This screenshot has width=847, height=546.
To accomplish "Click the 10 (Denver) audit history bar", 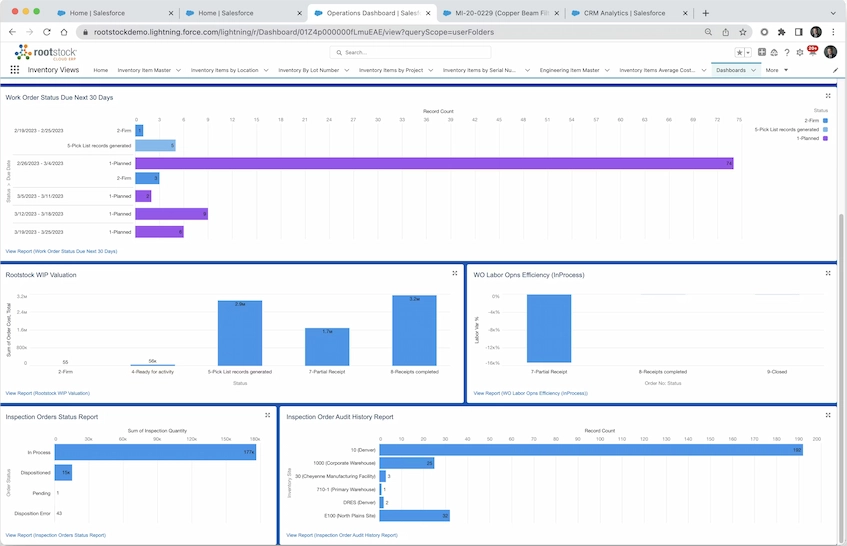I will tap(591, 450).
